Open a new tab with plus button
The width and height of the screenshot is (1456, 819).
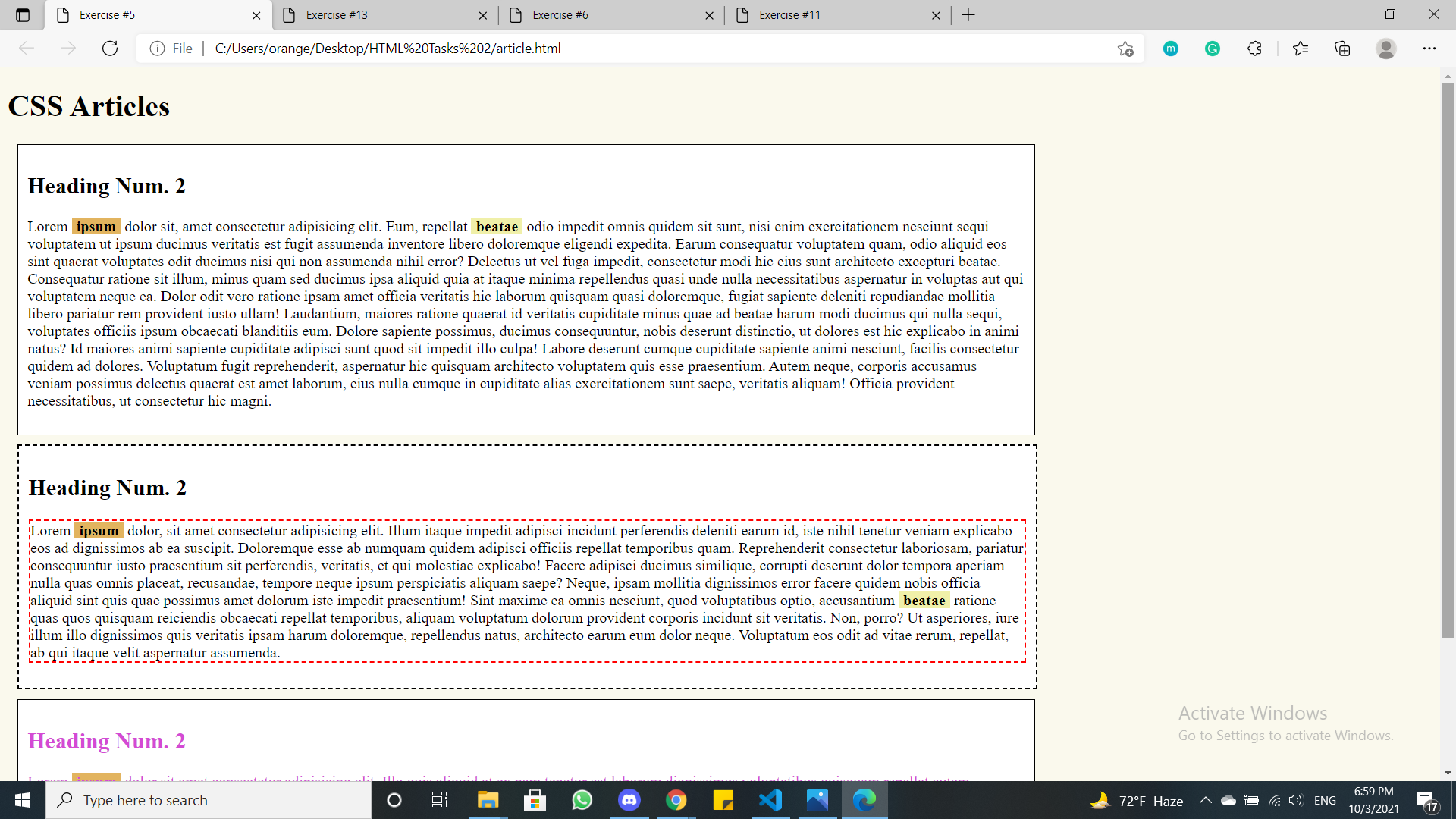tap(968, 15)
